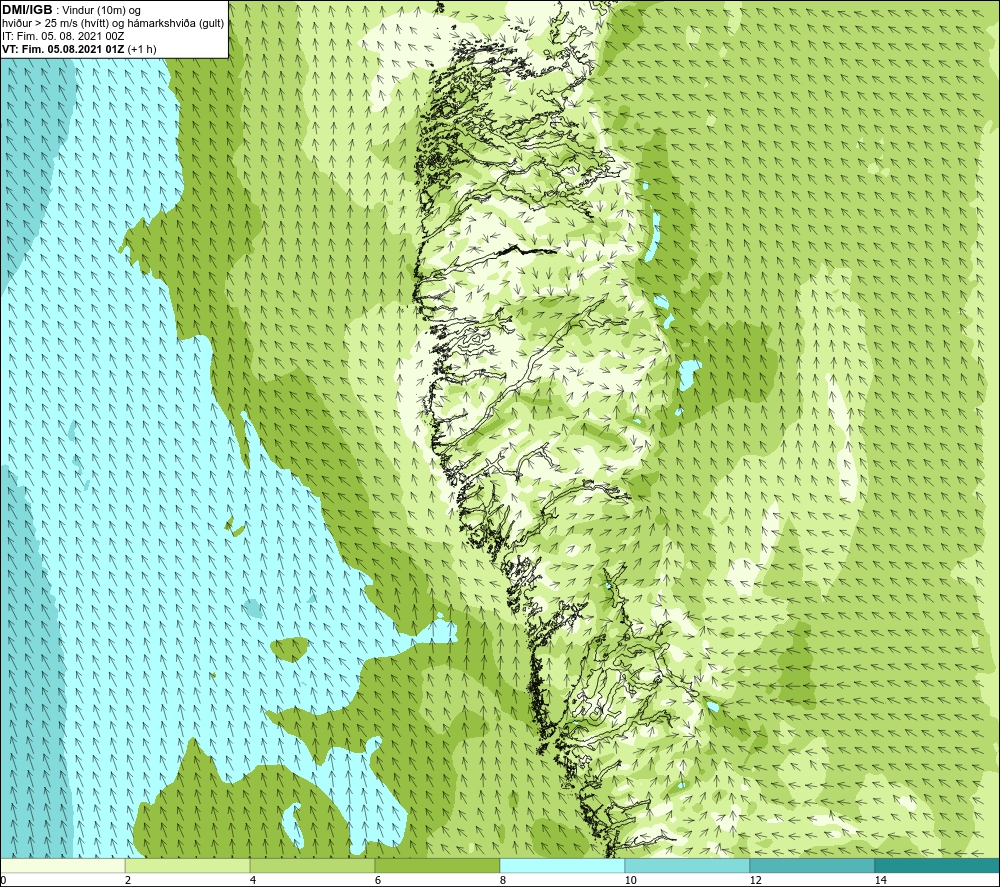
Task: Click the 'IT: Fim. 05. 08. 2021 00Z' line
Action: [63, 36]
